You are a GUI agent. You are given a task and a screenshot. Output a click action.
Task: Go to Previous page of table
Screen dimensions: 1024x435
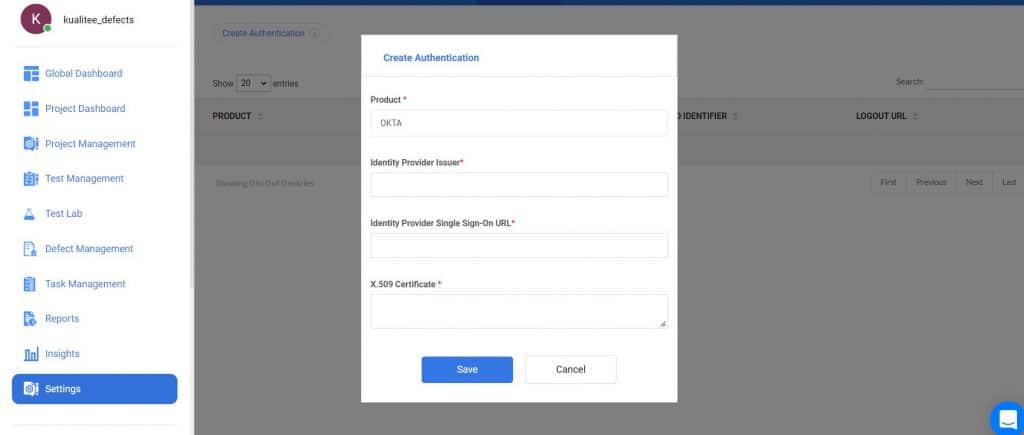[931, 182]
